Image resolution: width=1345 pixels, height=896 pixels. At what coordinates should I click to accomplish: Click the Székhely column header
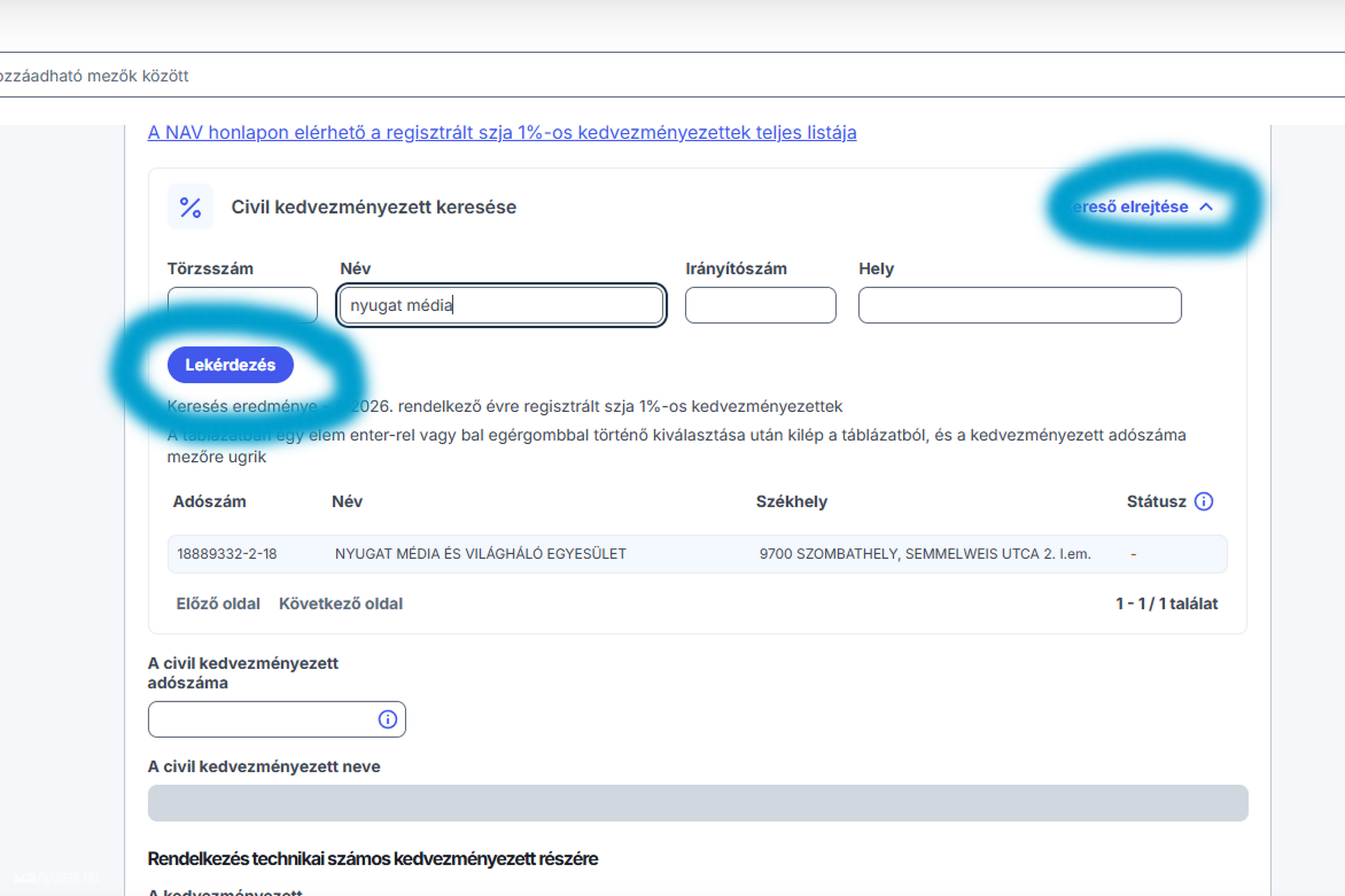coord(792,502)
